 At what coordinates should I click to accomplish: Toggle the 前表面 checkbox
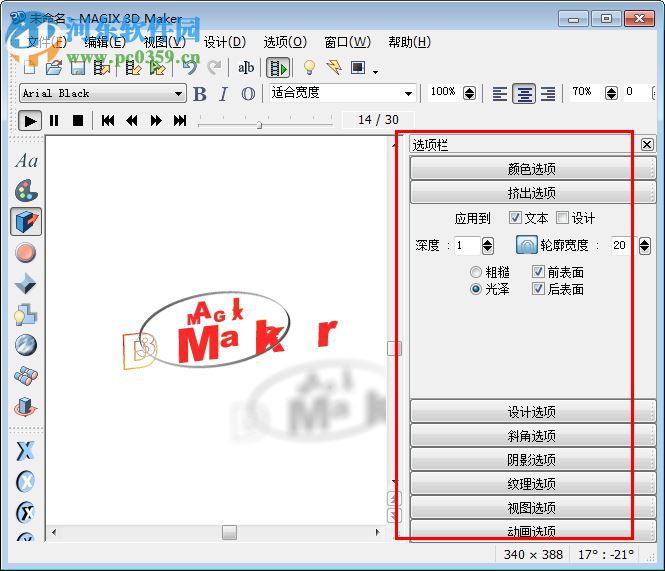click(x=538, y=272)
